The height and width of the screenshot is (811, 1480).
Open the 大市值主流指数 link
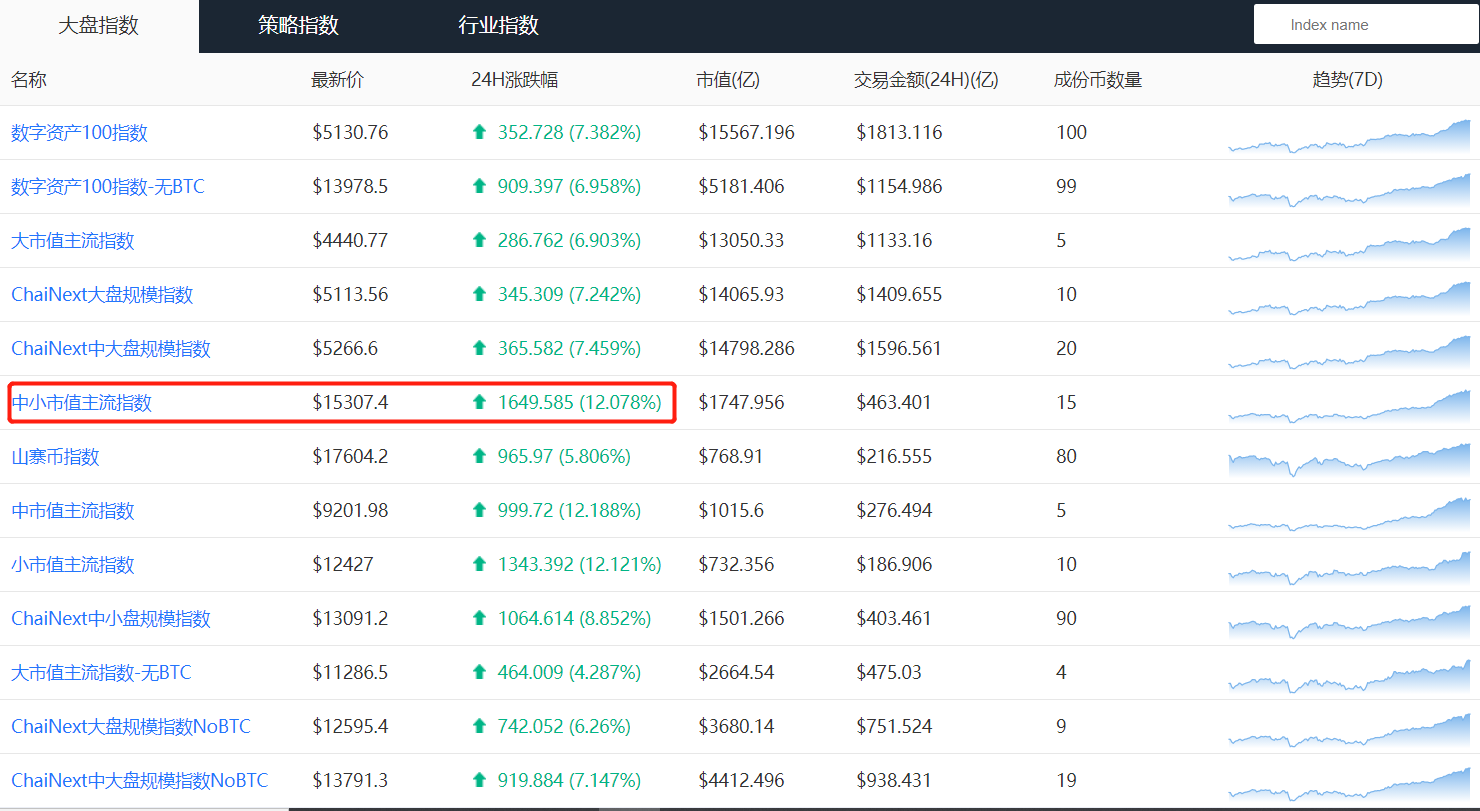72,241
